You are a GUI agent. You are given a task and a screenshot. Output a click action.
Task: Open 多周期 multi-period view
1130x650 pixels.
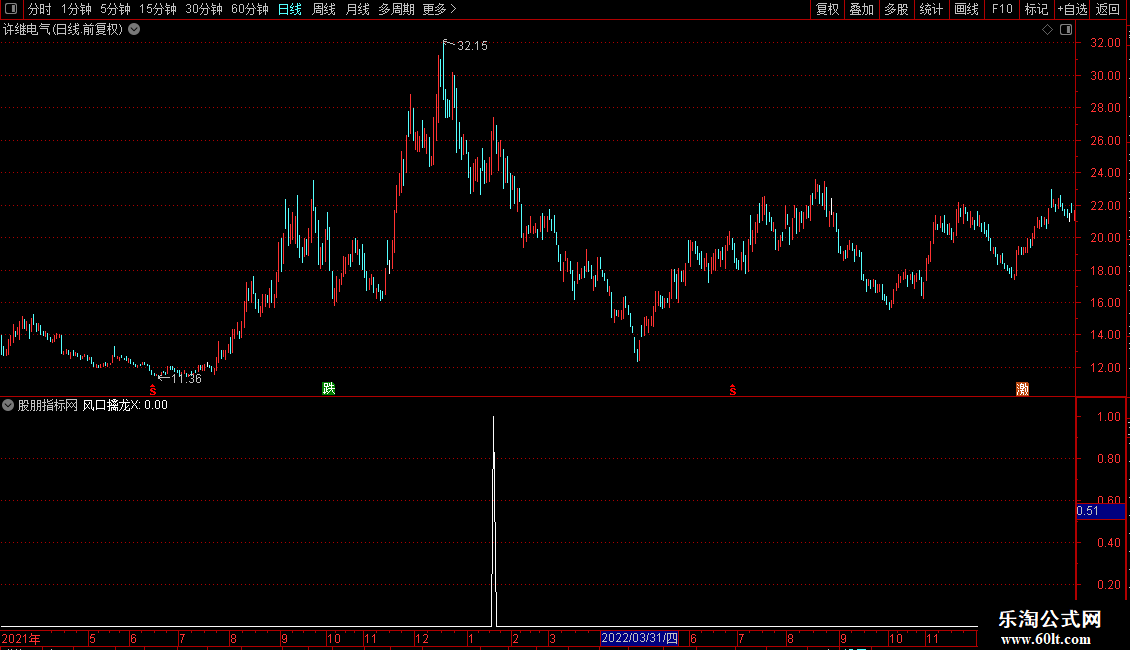396,9
